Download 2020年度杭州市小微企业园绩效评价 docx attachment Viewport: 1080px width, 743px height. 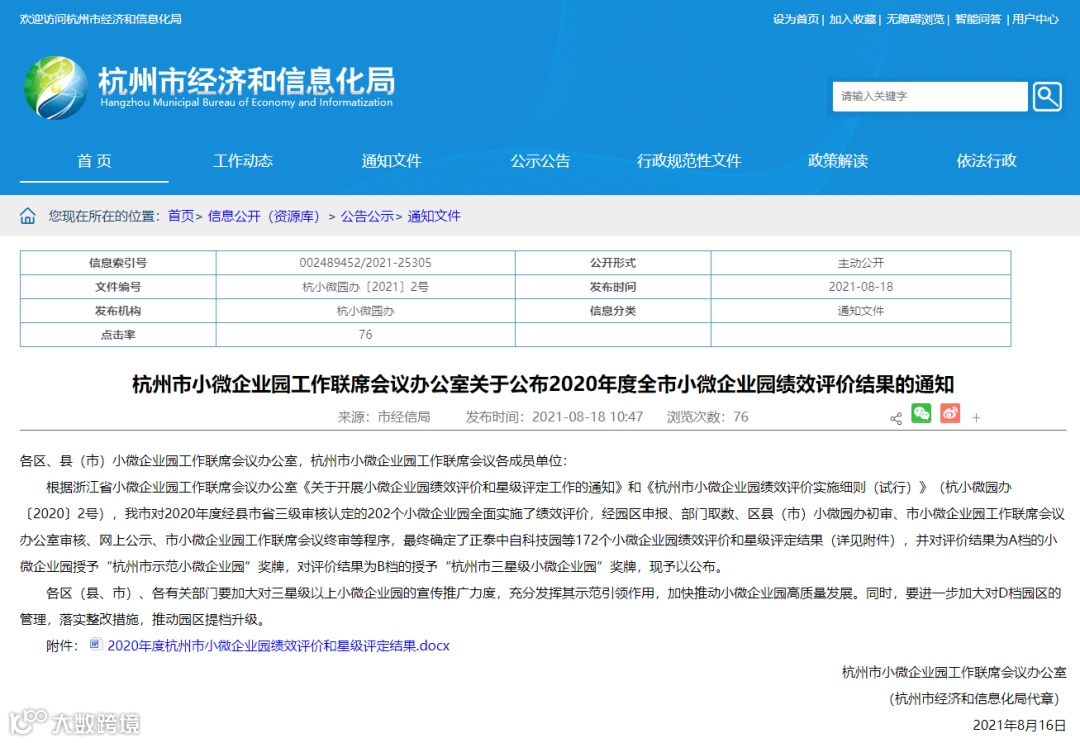(278, 645)
